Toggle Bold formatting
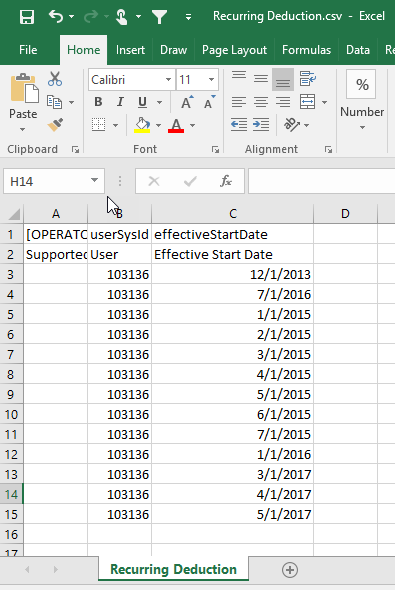This screenshot has width=395, height=590. 98,102
